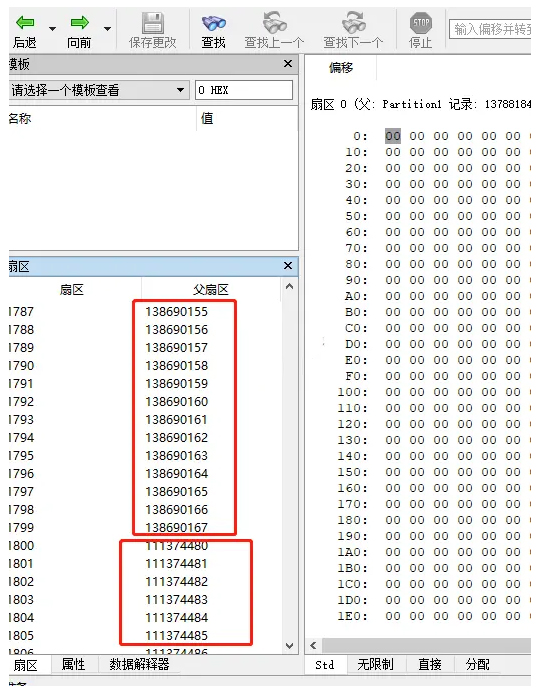This screenshot has width=541, height=691.
Task: Switch to the 属性 tab
Action: pyautogui.click(x=74, y=664)
